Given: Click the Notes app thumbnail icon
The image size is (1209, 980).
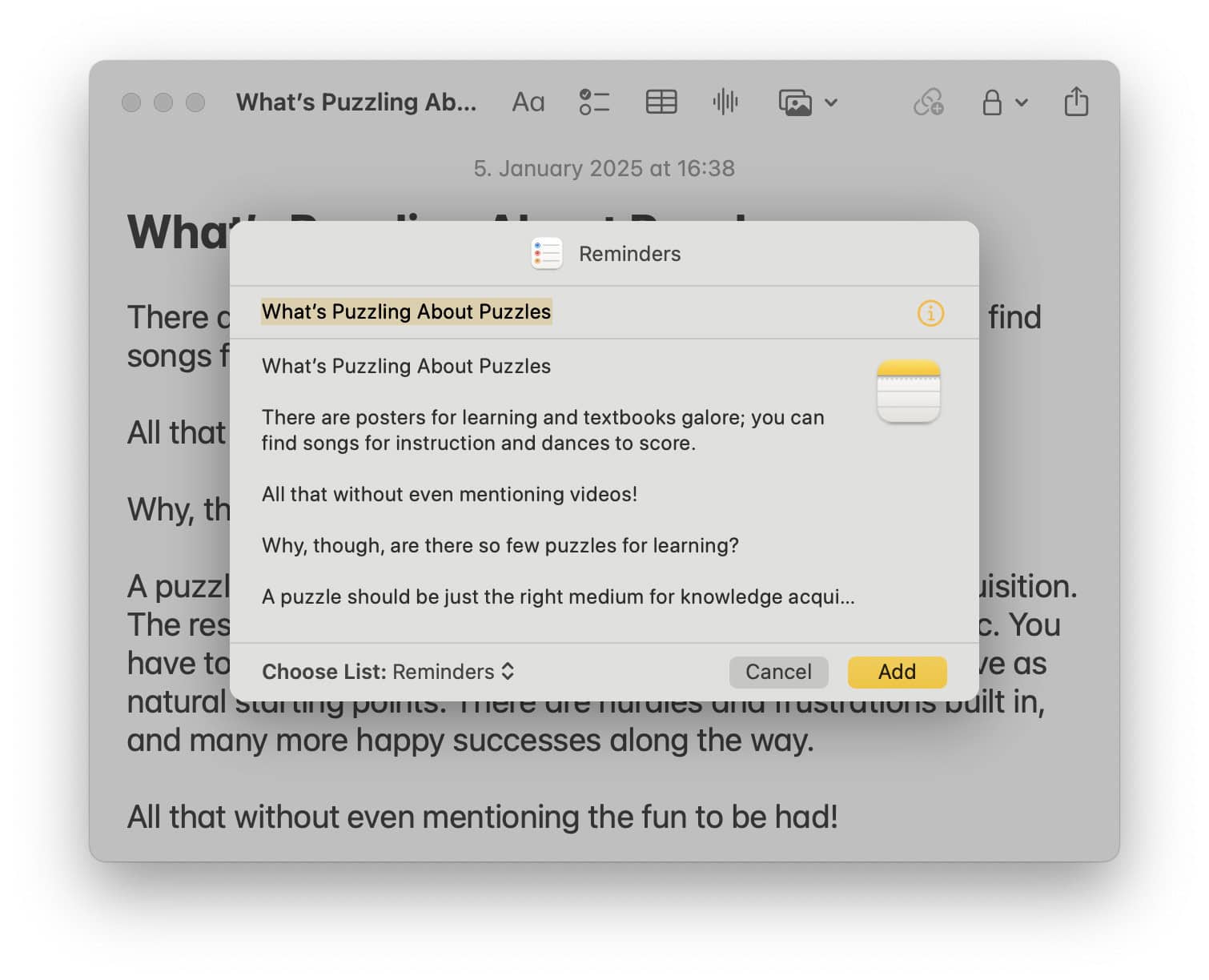Looking at the screenshot, I should [x=909, y=392].
